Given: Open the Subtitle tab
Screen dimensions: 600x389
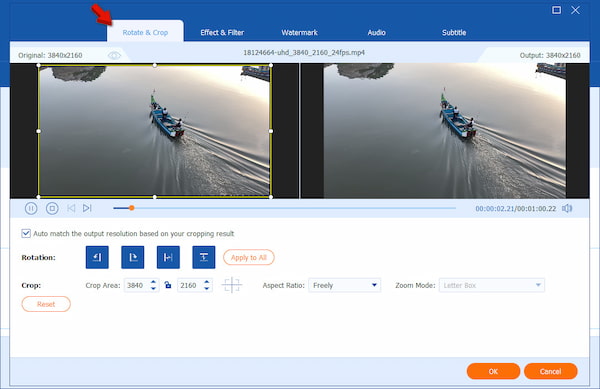Looking at the screenshot, I should tap(454, 33).
